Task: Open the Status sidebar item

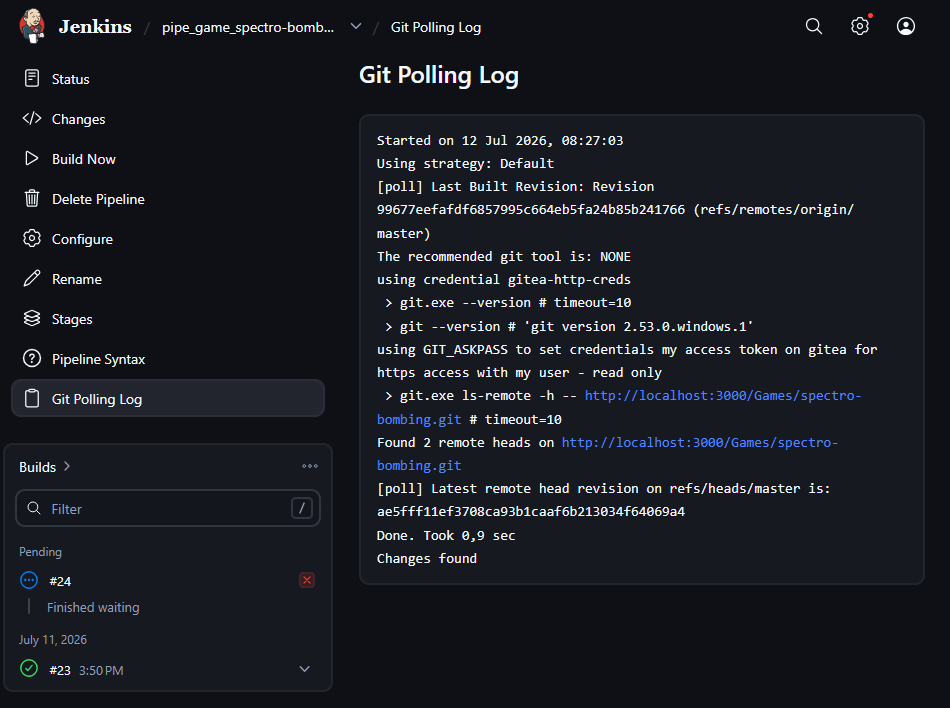Action: pyautogui.click(x=168, y=79)
